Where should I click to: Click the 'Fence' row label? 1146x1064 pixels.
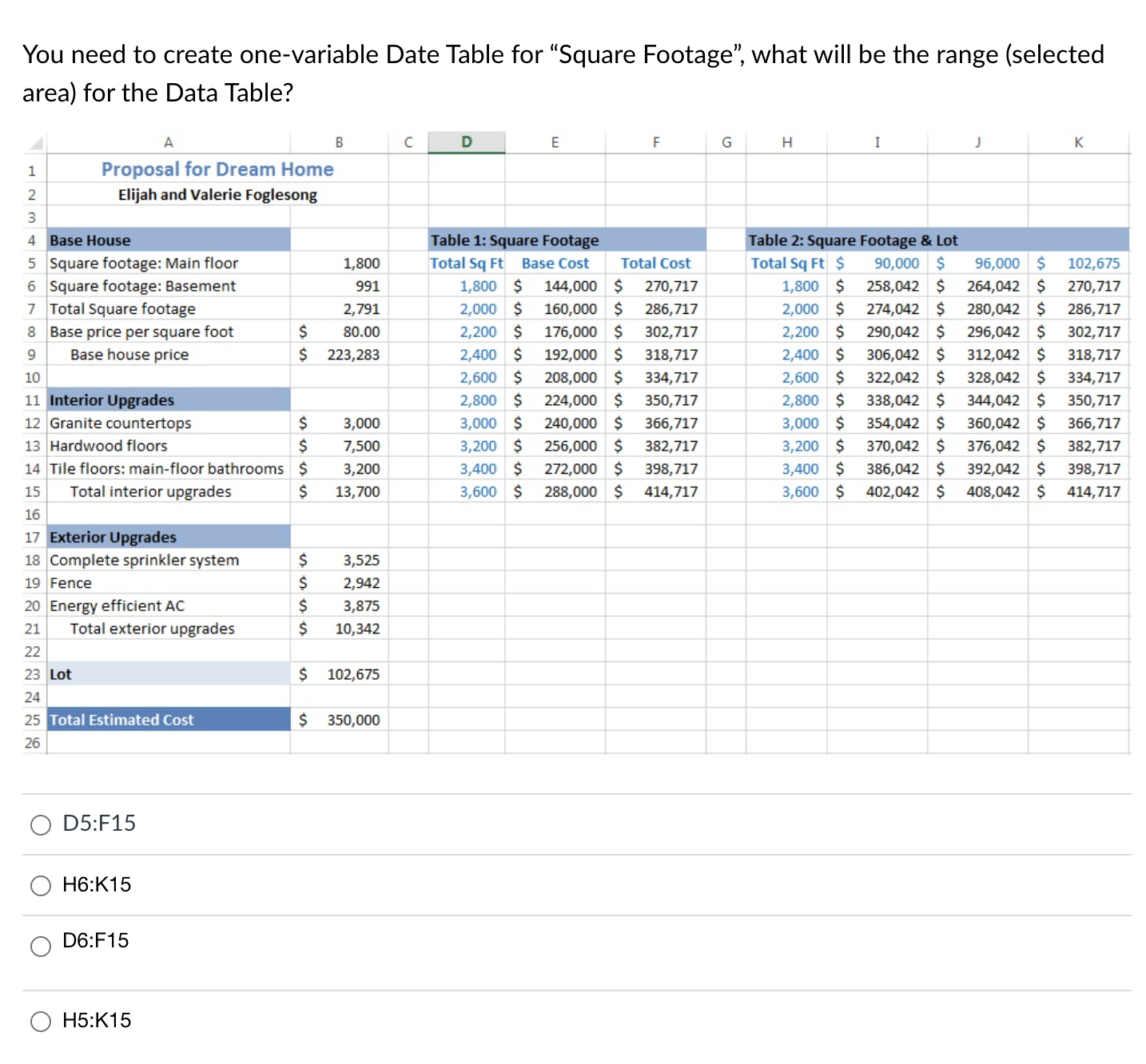pos(70,582)
